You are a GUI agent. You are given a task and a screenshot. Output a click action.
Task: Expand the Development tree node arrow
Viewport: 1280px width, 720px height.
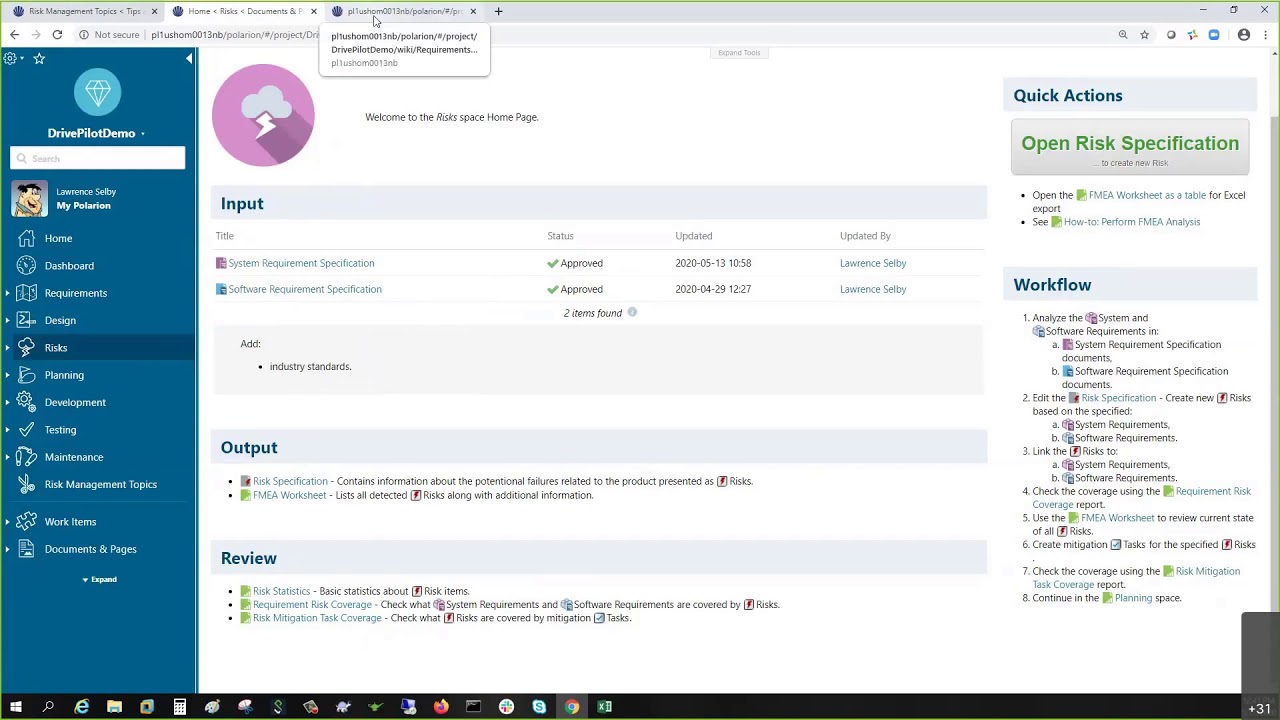pyautogui.click(x=7, y=402)
